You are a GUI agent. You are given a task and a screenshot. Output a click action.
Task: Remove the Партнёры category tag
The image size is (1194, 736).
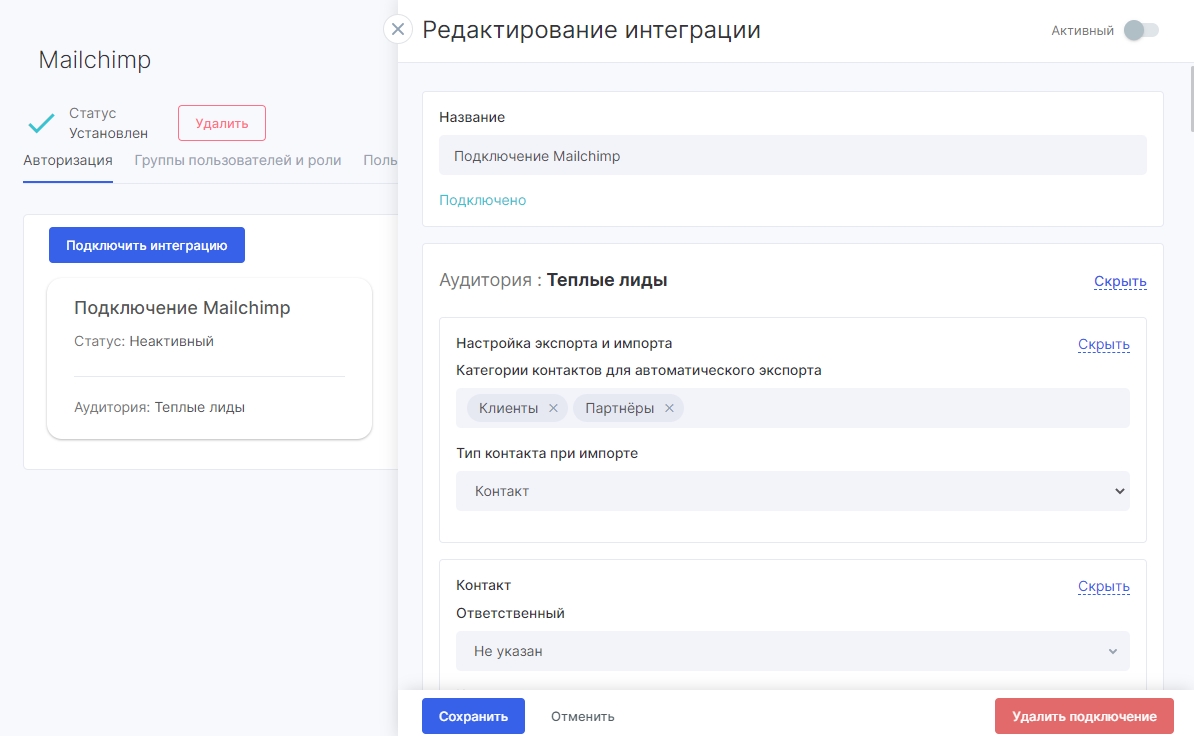[x=669, y=408]
